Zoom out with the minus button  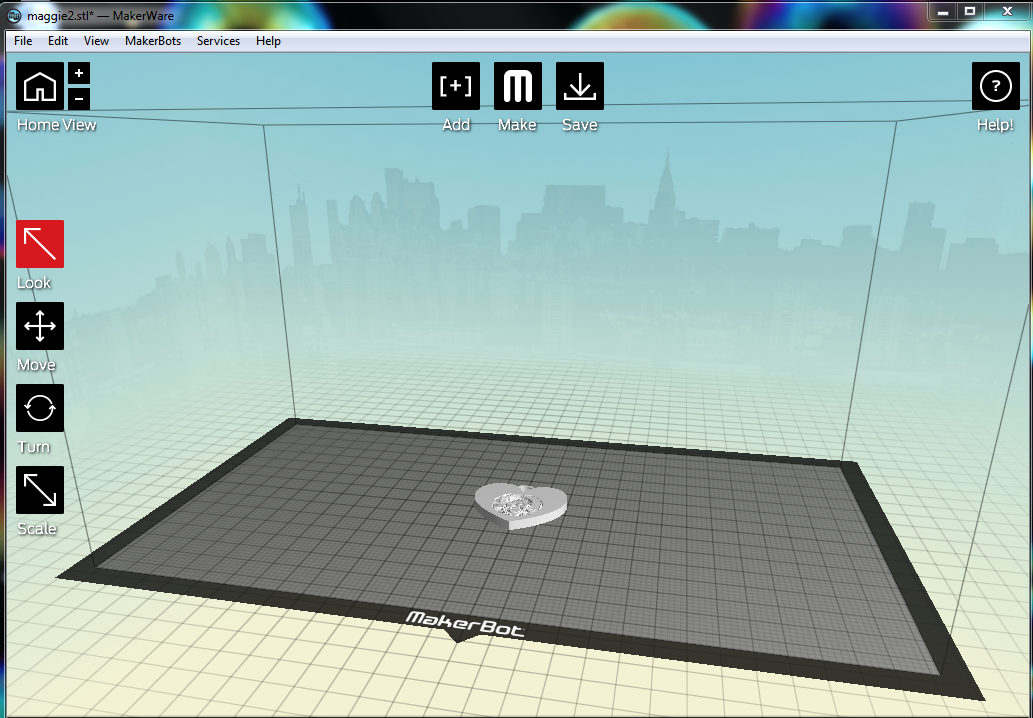(79, 99)
